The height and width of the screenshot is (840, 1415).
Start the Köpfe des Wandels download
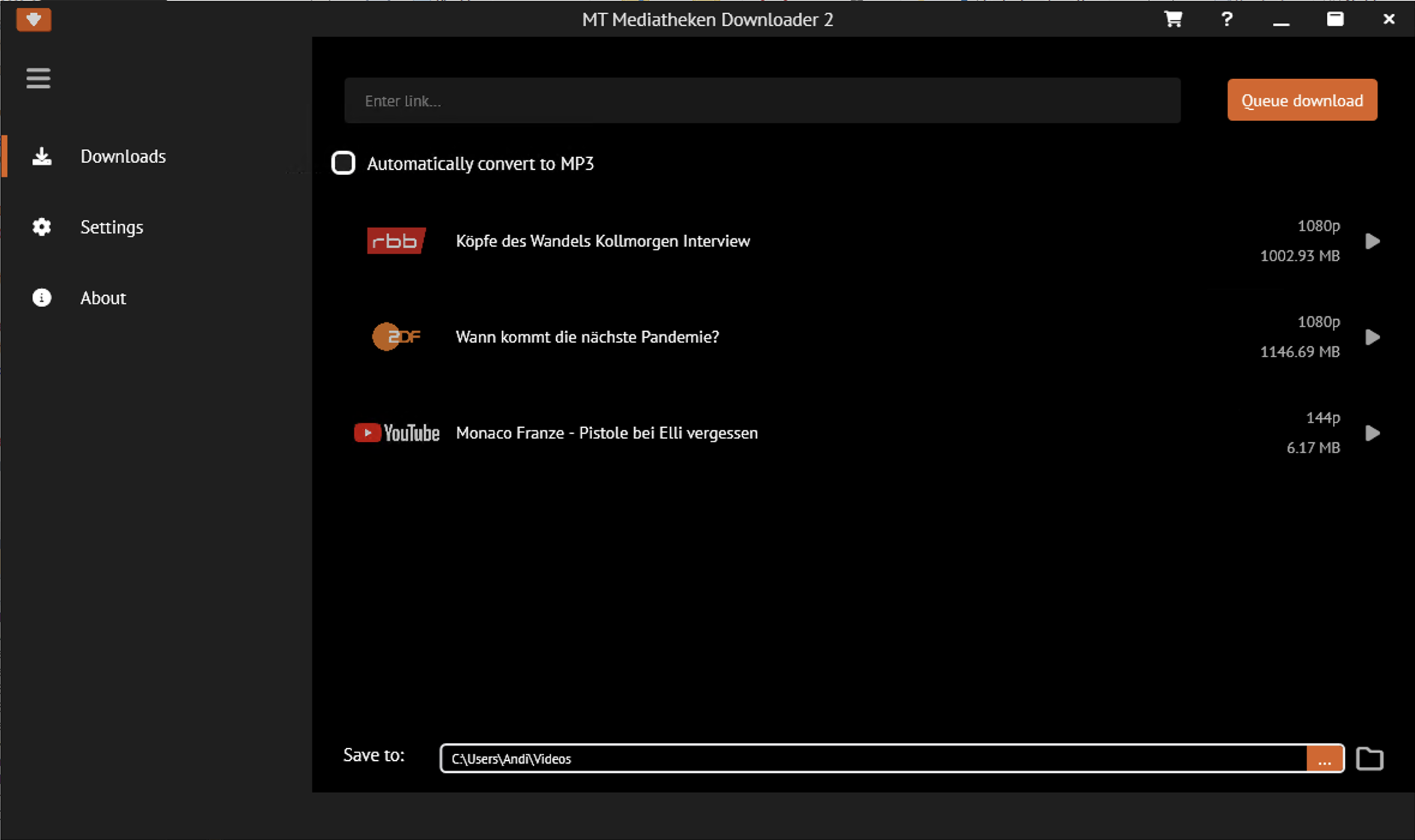click(1372, 241)
